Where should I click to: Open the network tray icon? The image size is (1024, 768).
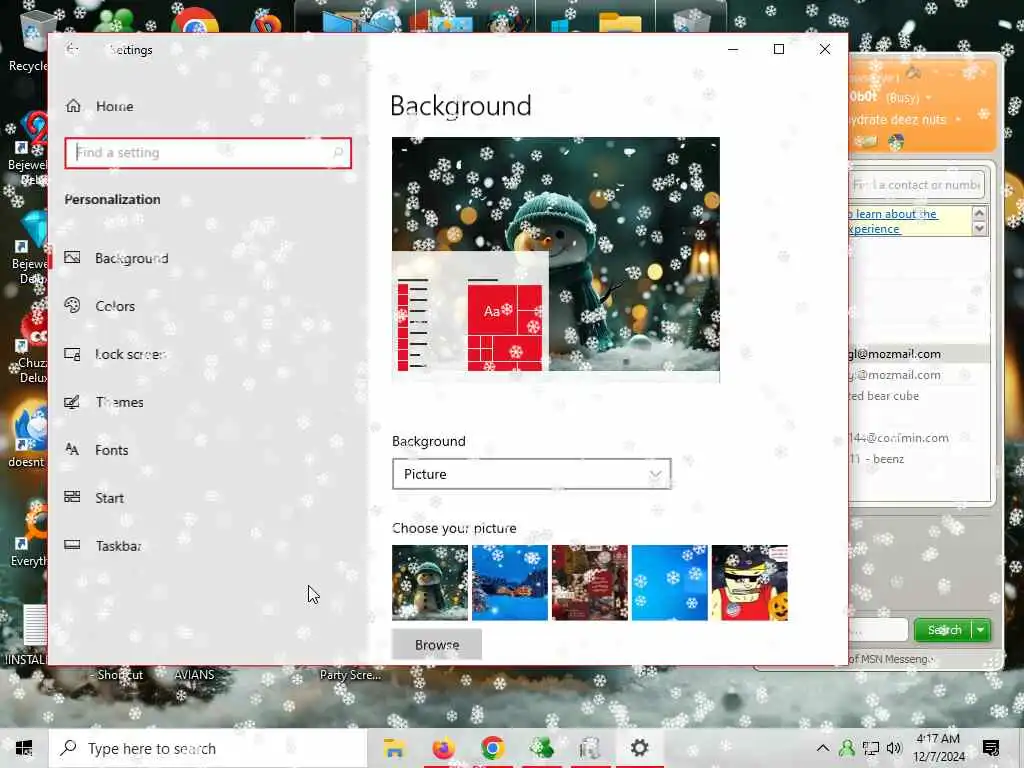click(871, 748)
